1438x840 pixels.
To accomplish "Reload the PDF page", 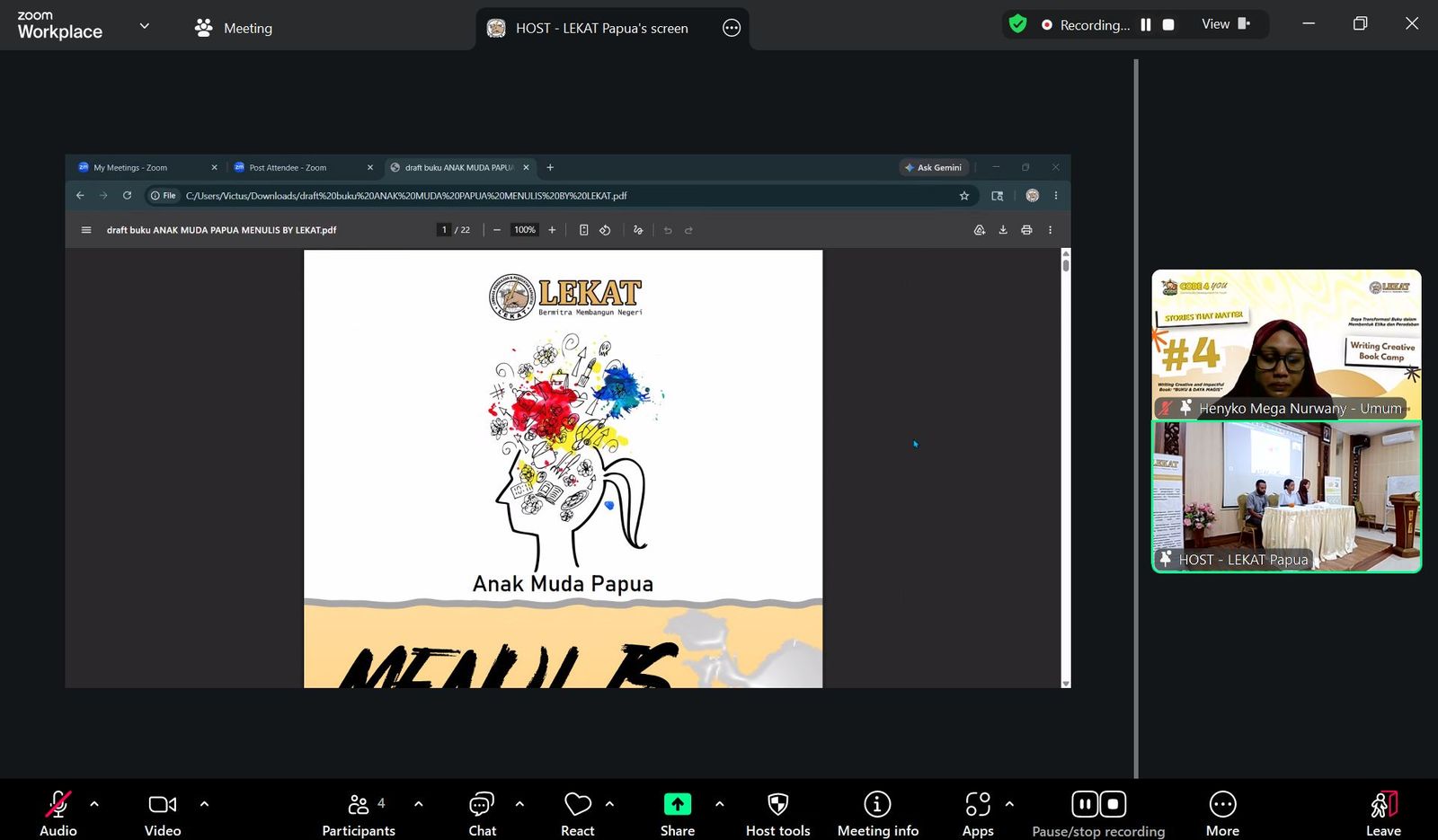I will [x=128, y=195].
